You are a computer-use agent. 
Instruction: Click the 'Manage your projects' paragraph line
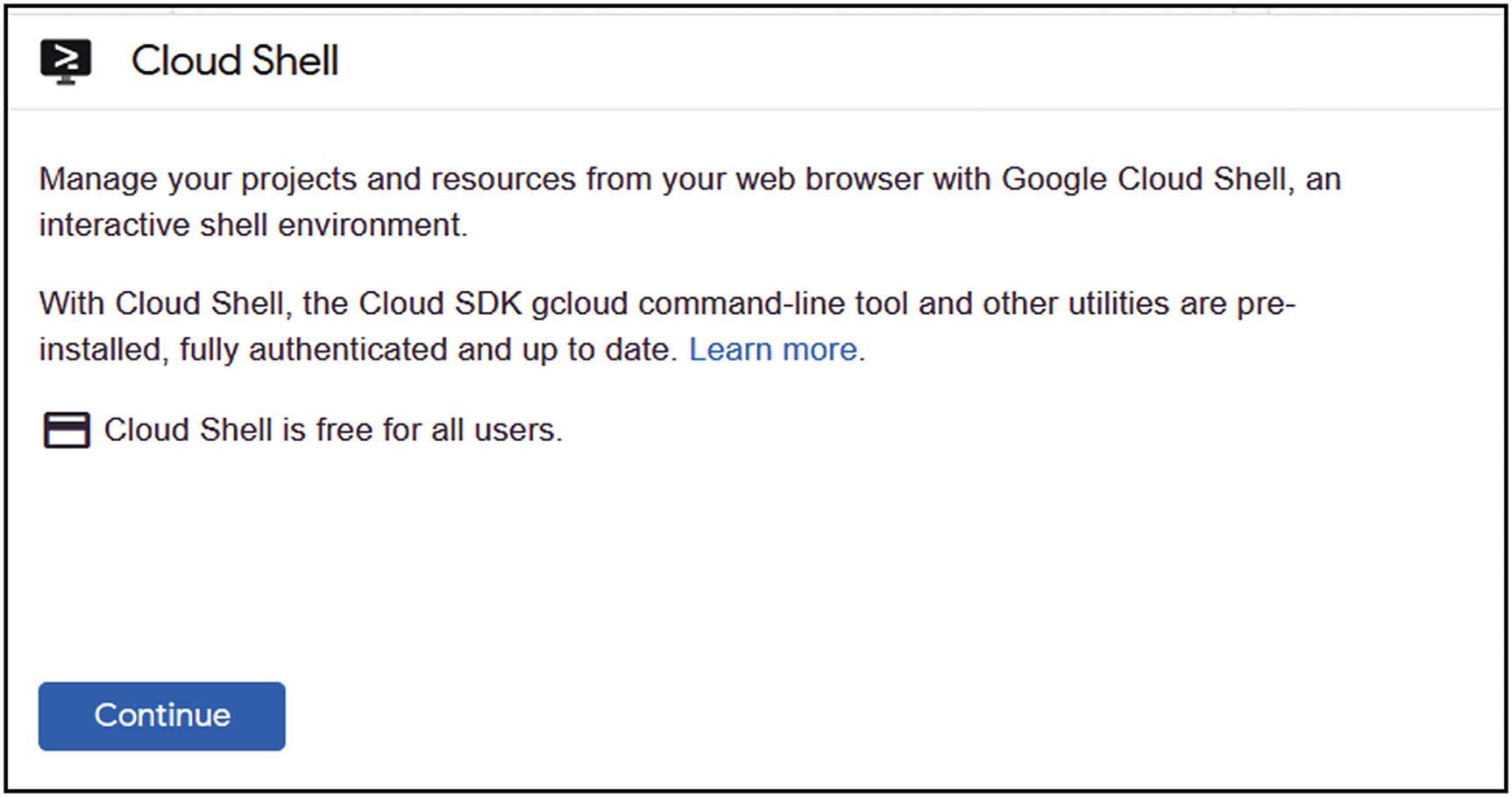(x=690, y=180)
